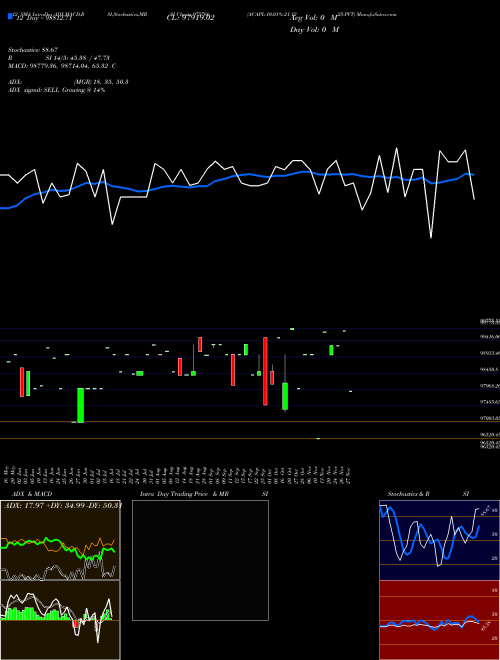This screenshot has width=500, height=660.
Task: Click 'ADX: 17.97 +DY: 34.99 -DY: 50.31' header
Action: [62, 505]
